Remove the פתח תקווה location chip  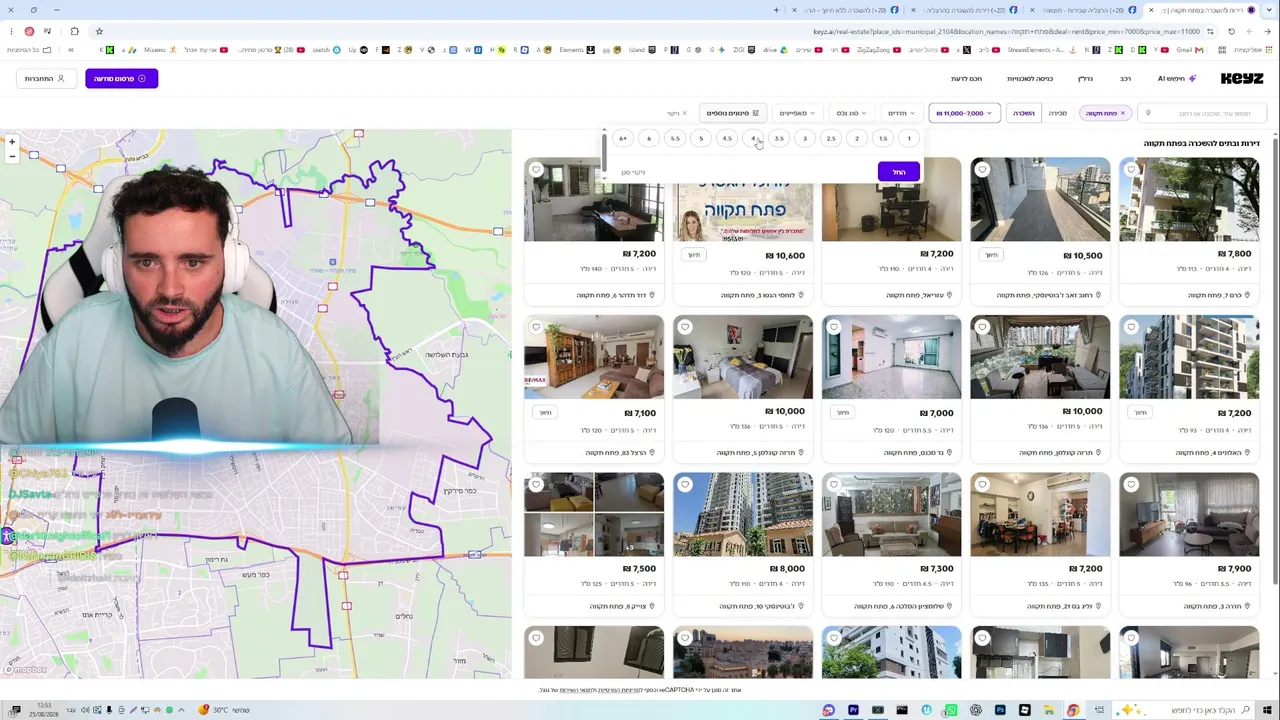tap(1122, 113)
